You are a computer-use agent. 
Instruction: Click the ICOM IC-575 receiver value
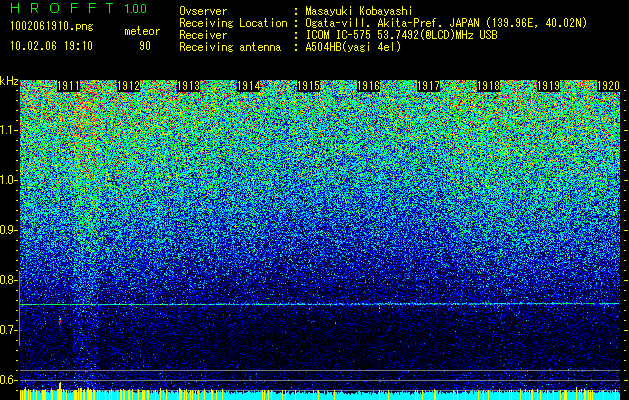tap(401, 35)
